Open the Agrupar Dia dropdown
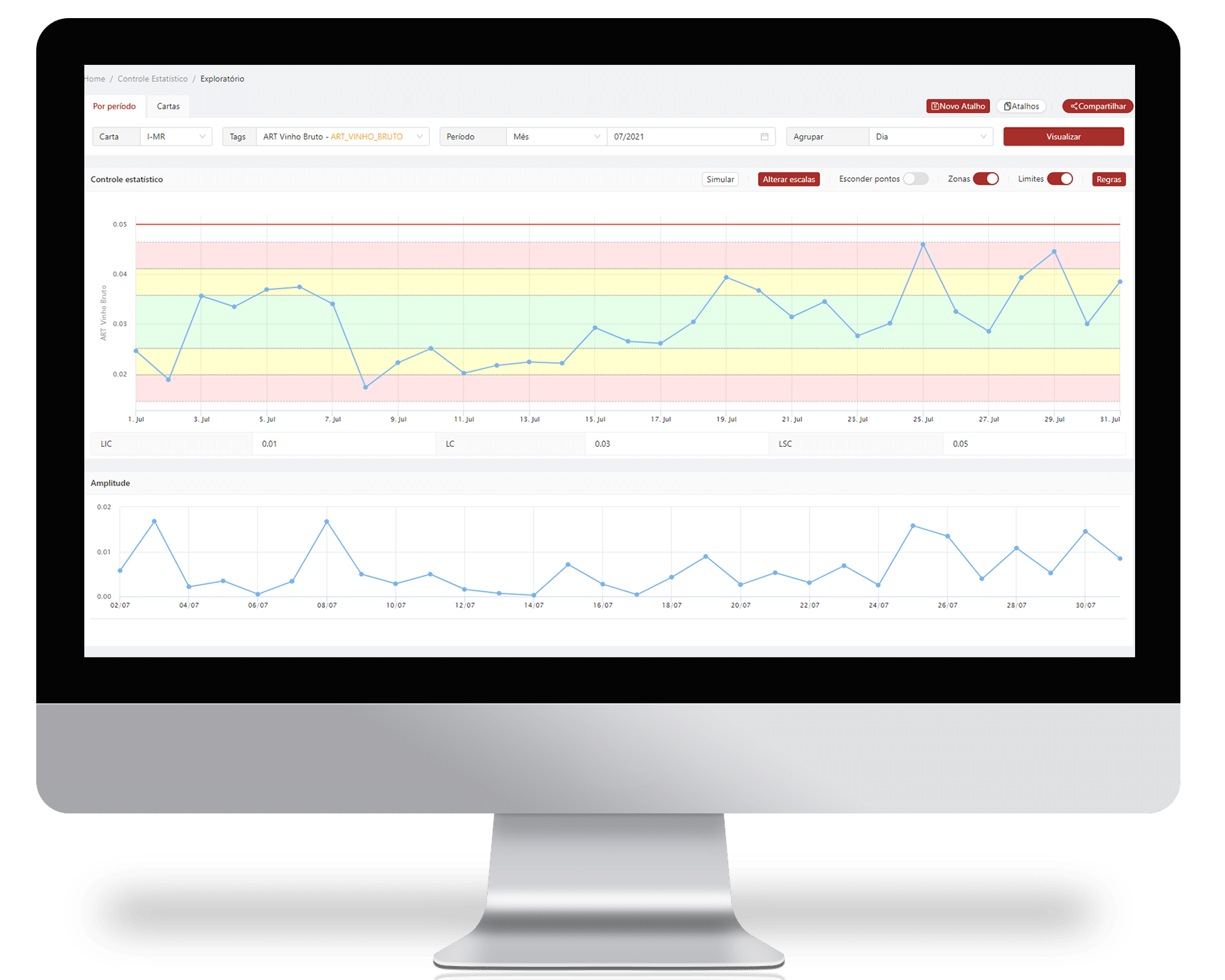The image size is (1225, 980). click(930, 137)
